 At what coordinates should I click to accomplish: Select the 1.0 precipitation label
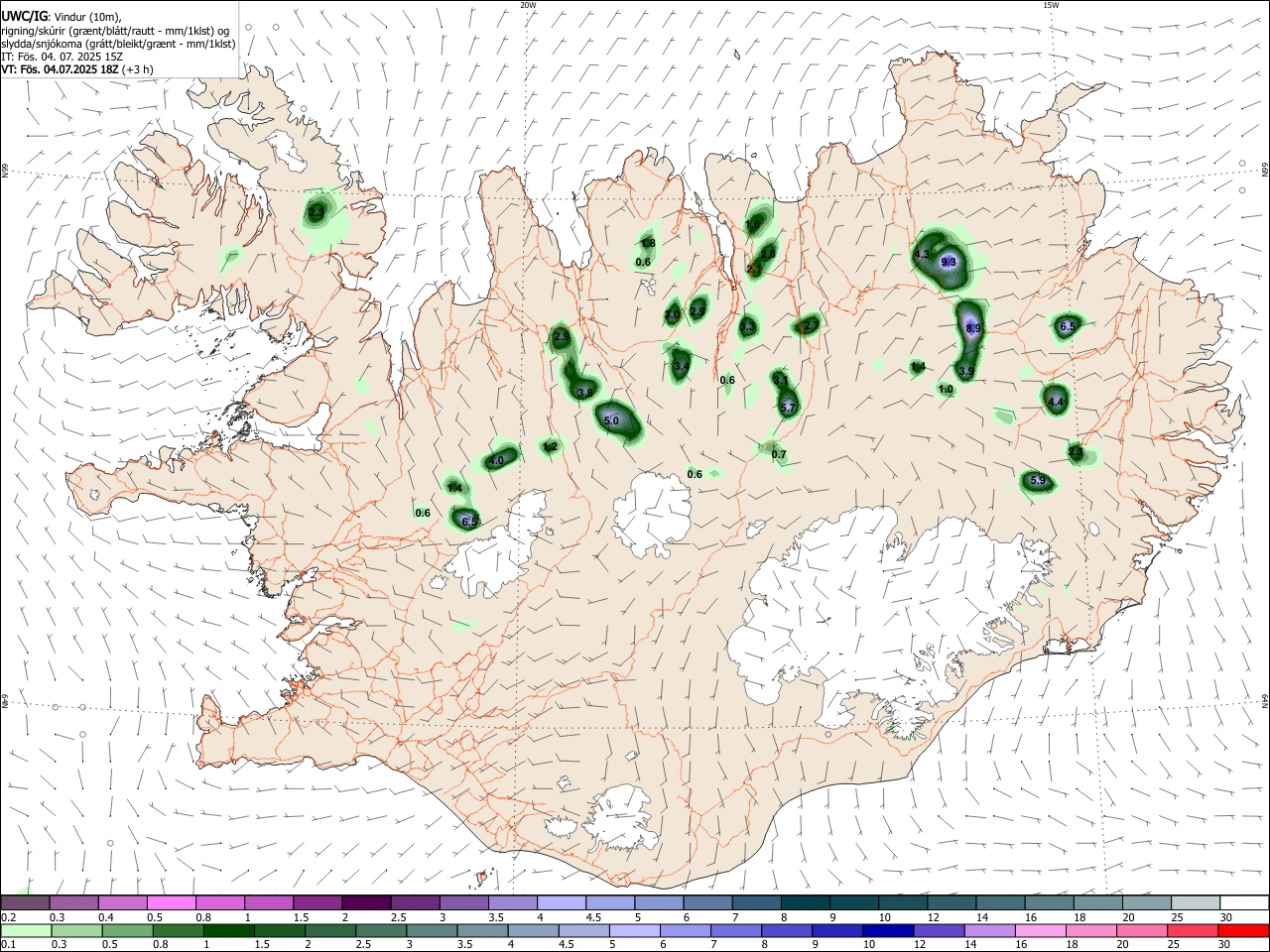point(946,390)
